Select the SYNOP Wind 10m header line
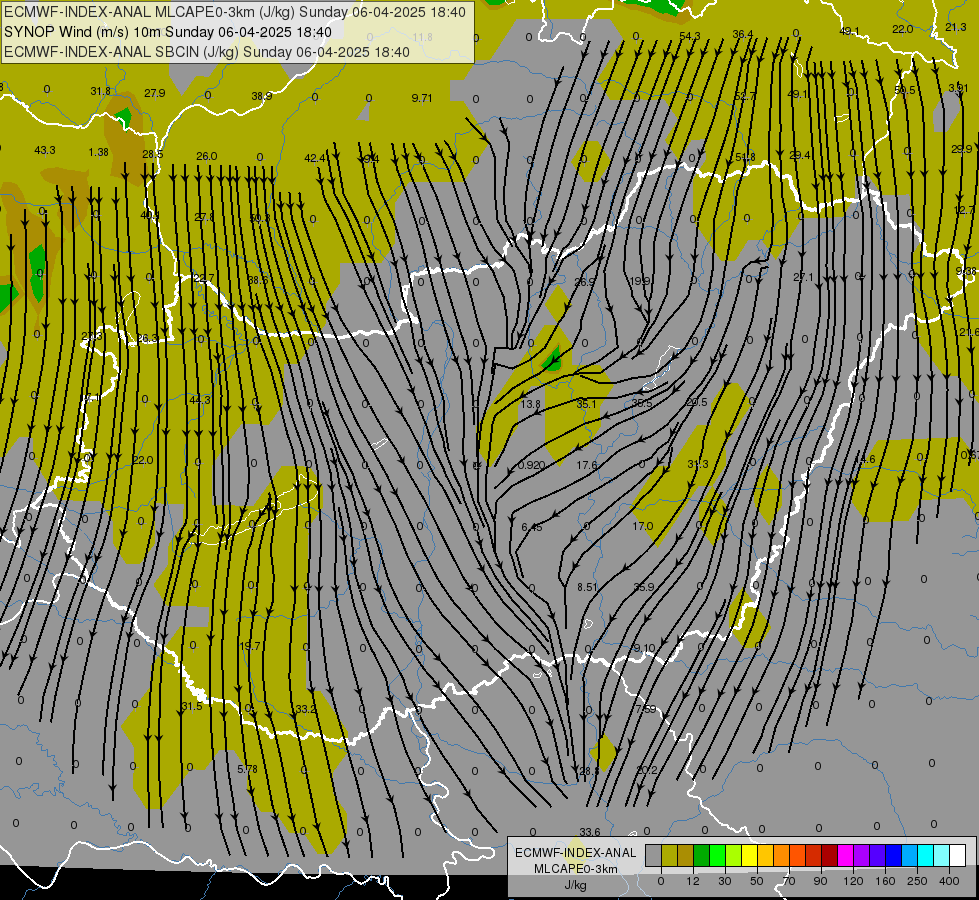The width and height of the screenshot is (979, 900). (x=168, y=32)
